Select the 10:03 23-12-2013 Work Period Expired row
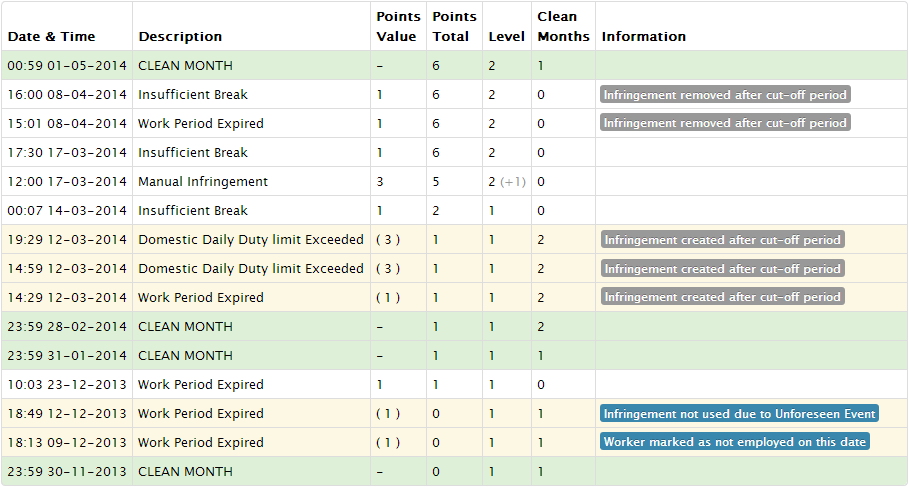Screen dimensions: 909x487 [454, 384]
